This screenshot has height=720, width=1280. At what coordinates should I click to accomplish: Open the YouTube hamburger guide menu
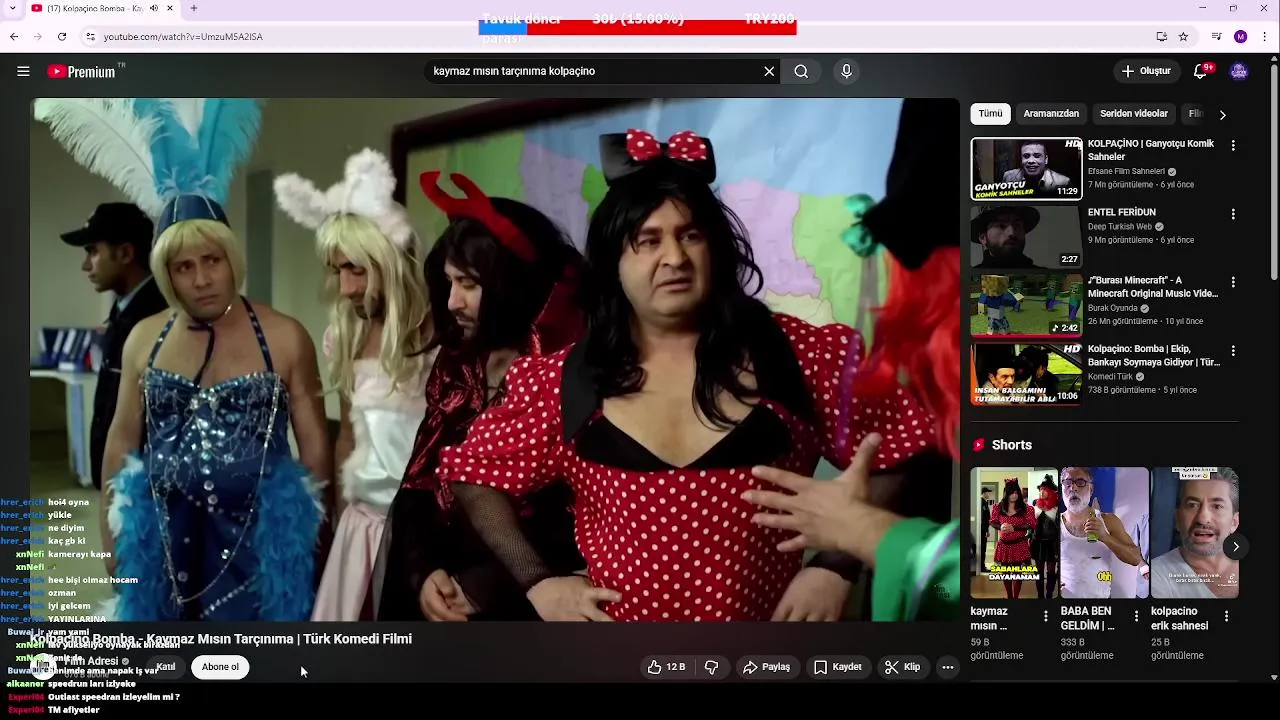[23, 71]
